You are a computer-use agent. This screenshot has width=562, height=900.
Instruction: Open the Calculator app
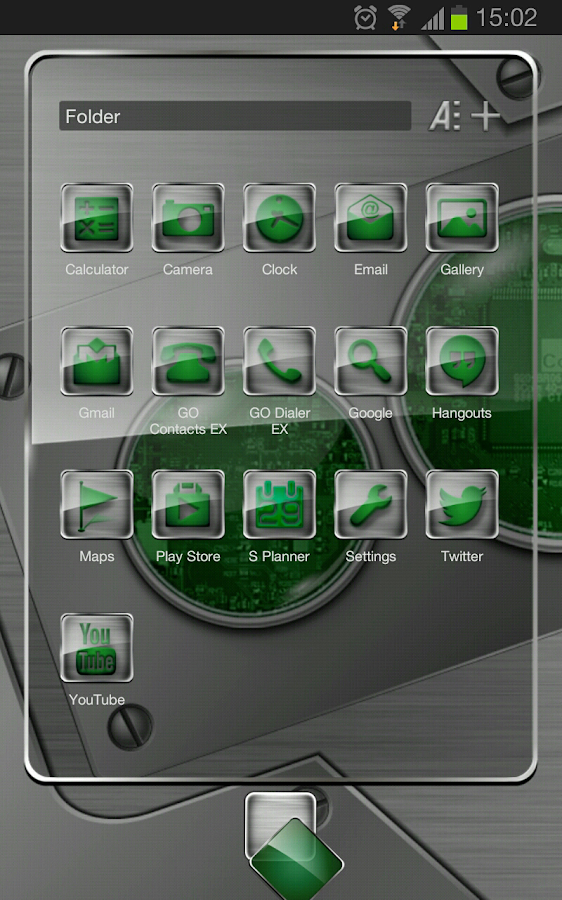[96, 218]
